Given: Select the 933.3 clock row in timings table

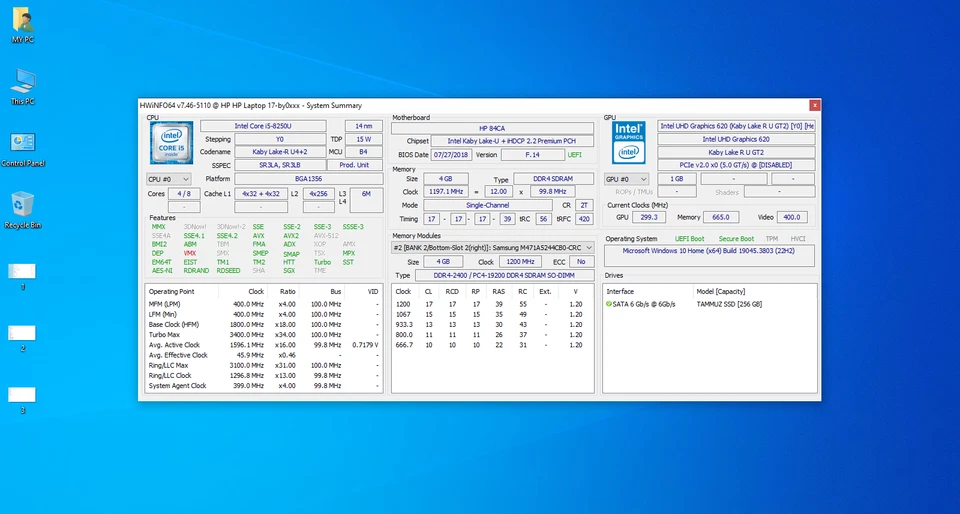Looking at the screenshot, I should coord(493,324).
